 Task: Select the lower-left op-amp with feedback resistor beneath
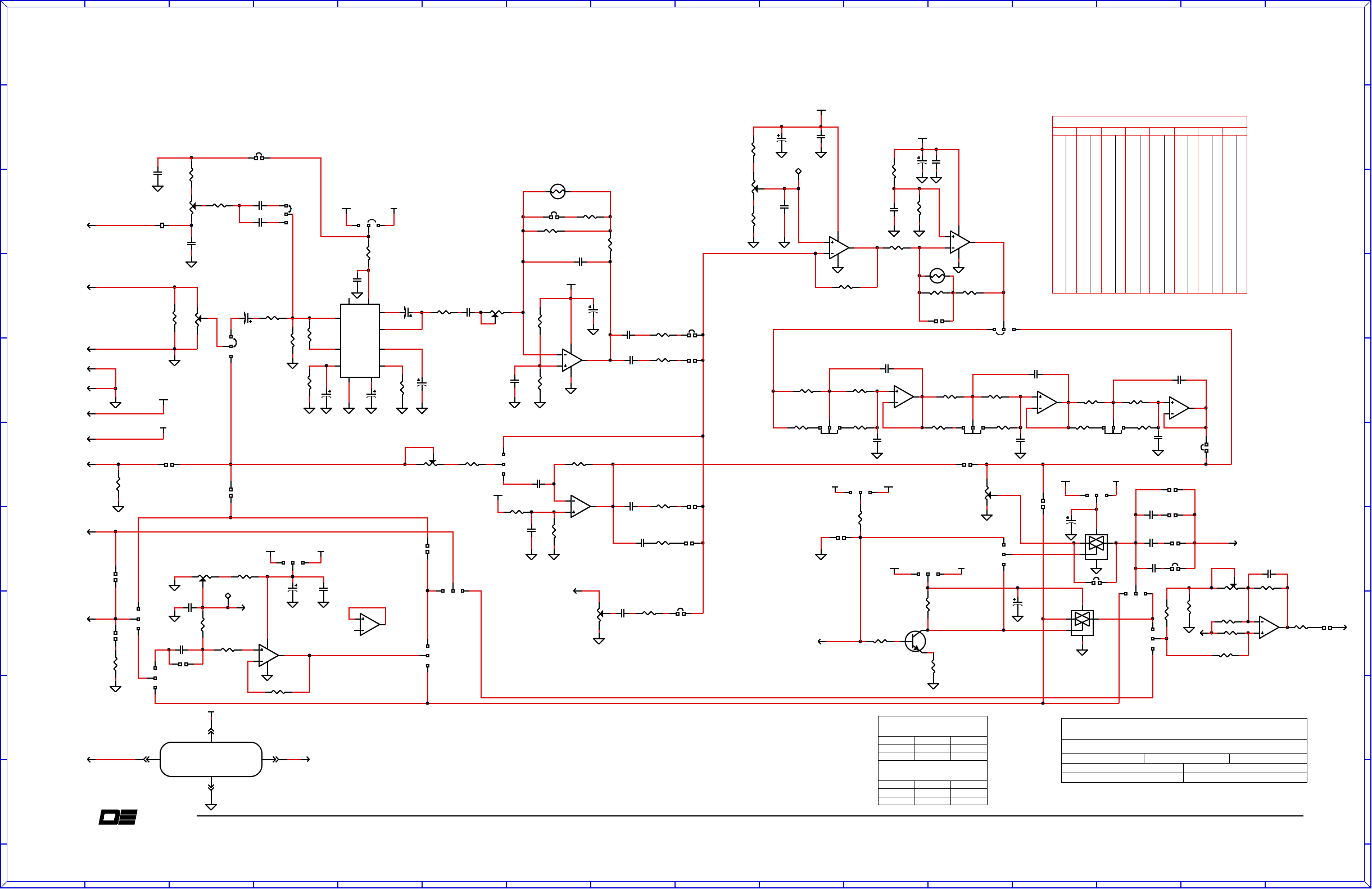pyautogui.click(x=268, y=656)
